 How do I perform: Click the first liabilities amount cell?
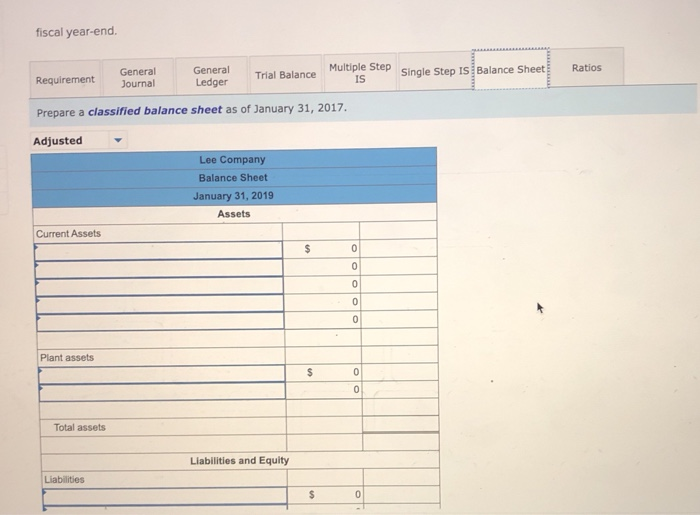point(325,494)
